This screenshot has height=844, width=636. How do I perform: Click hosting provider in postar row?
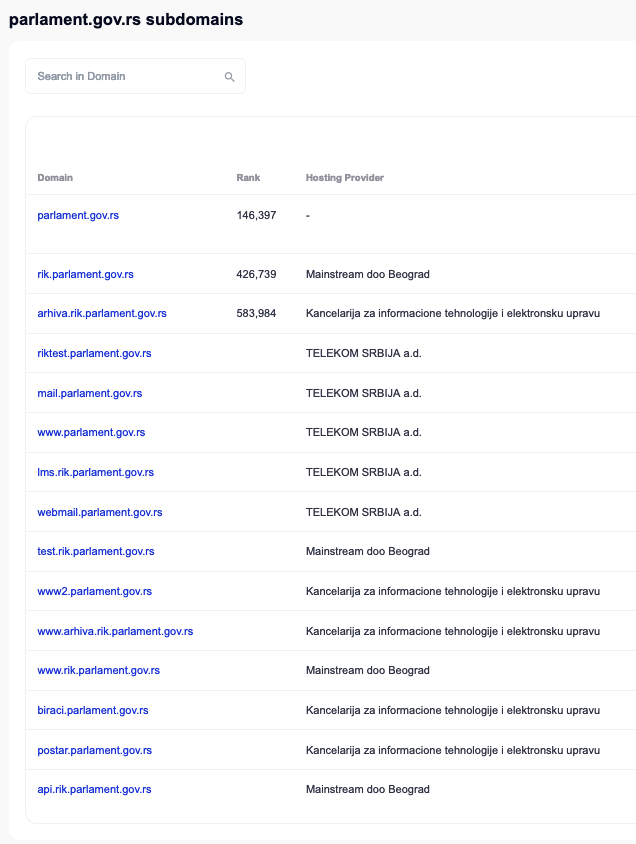(x=453, y=750)
